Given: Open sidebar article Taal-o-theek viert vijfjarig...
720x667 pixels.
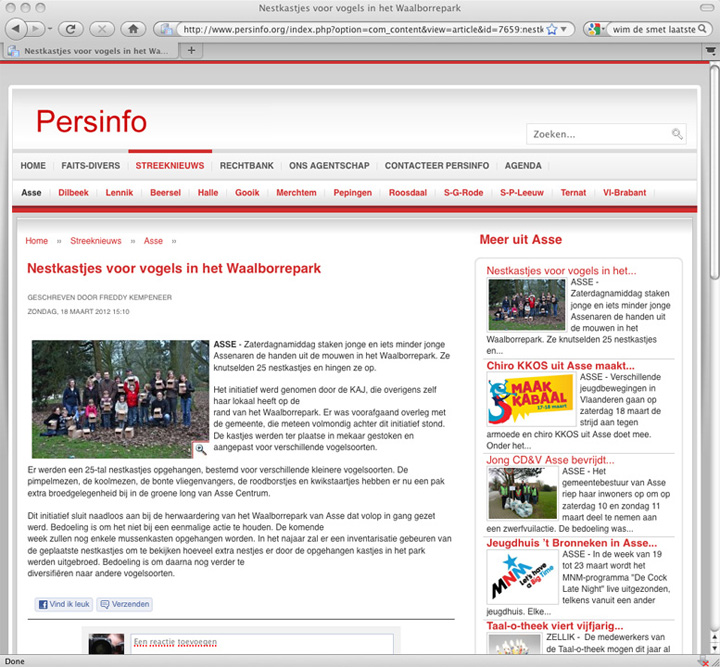Looking at the screenshot, I should tap(555, 626).
